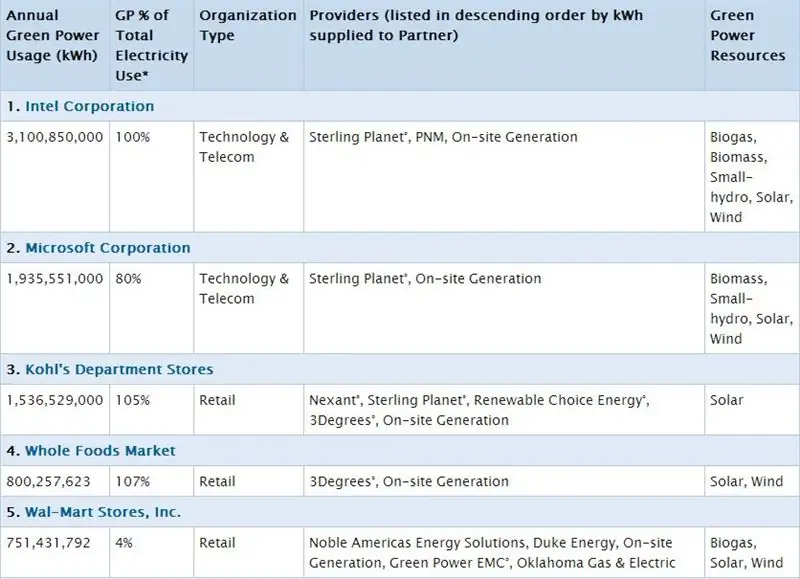Open the Intel Corporation link
Image resolution: width=800 pixels, height=579 pixels.
[x=89, y=106]
